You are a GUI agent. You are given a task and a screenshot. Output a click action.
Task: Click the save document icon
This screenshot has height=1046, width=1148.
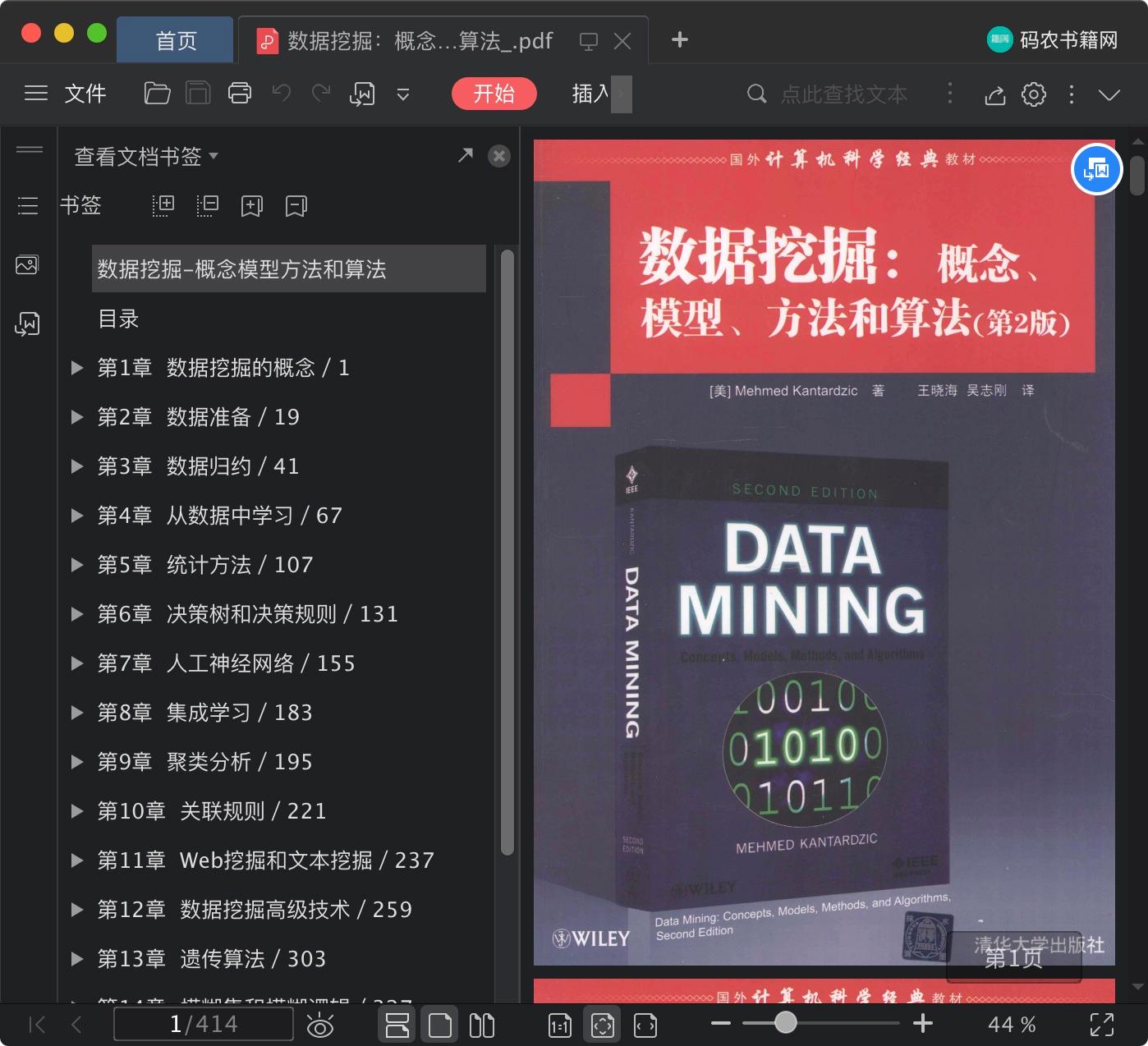point(198,94)
